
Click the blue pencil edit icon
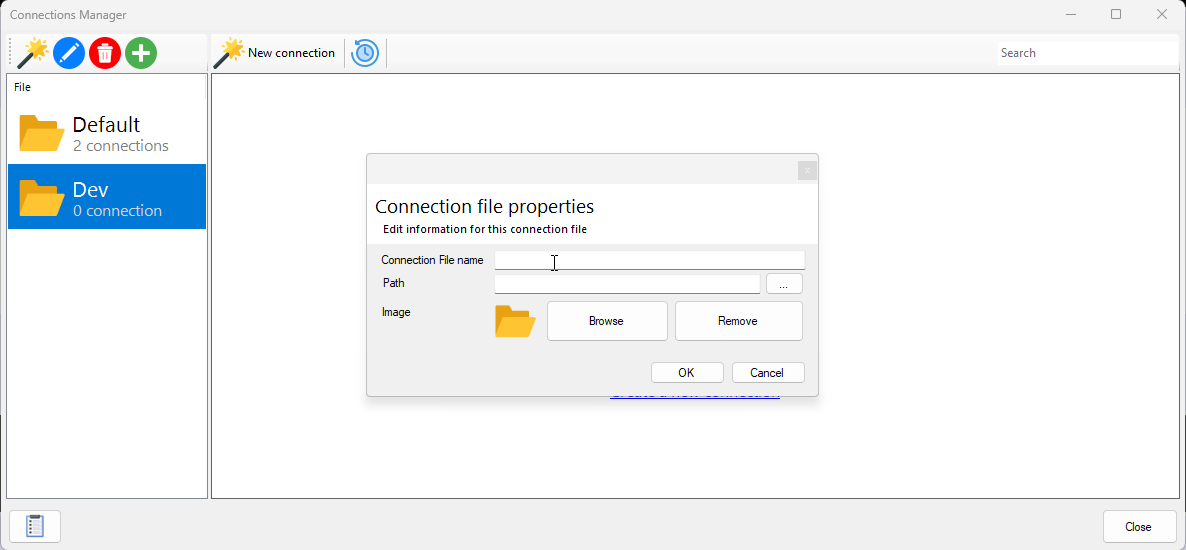click(69, 53)
